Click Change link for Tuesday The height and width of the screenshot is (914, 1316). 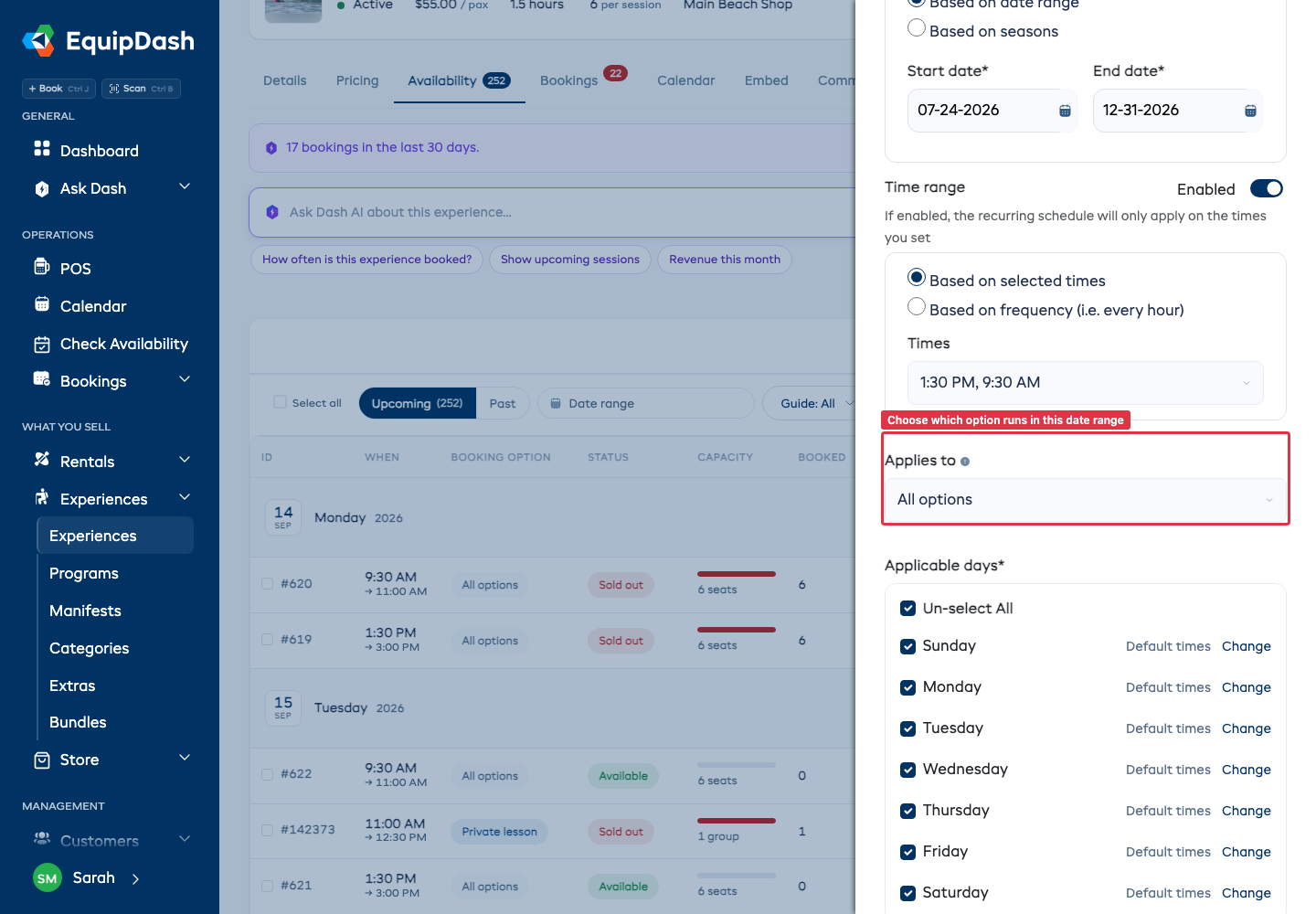tap(1247, 728)
